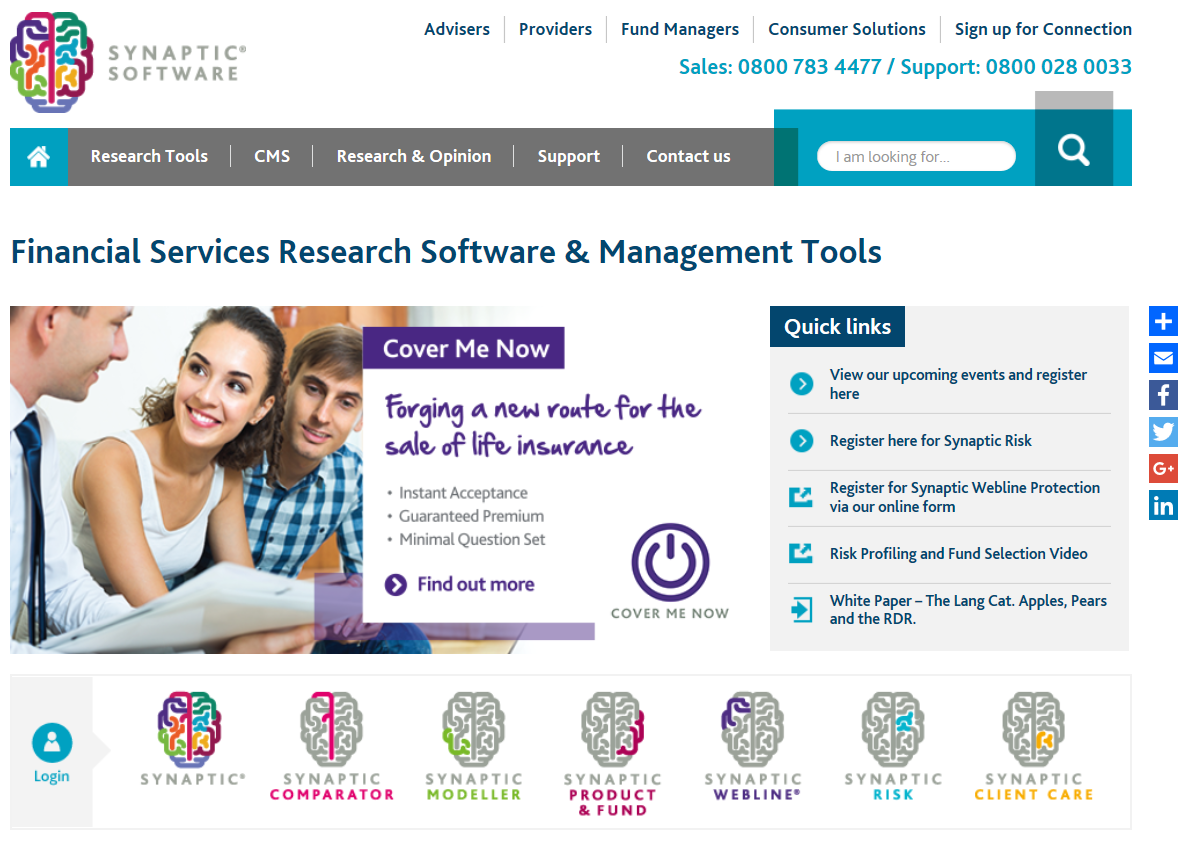Open the Synaptic Client Care brain icon
The image size is (1187, 848).
(x=1033, y=729)
